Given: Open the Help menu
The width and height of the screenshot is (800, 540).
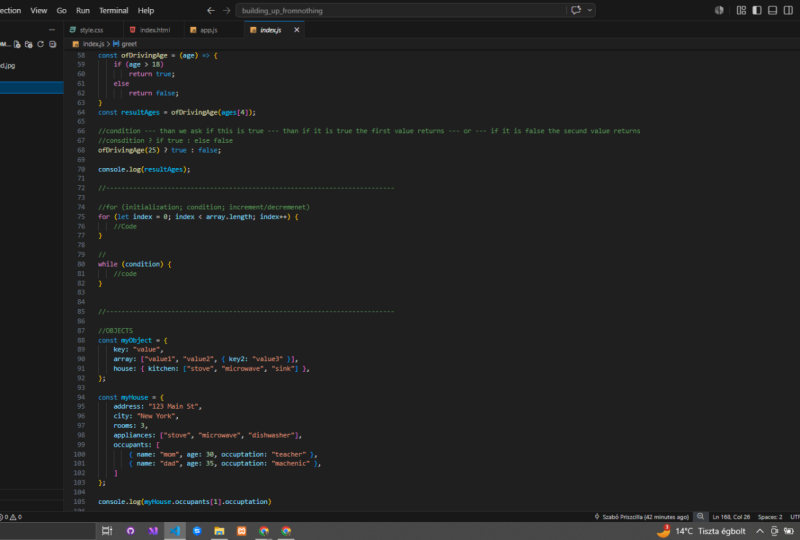Looking at the screenshot, I should 146,10.
